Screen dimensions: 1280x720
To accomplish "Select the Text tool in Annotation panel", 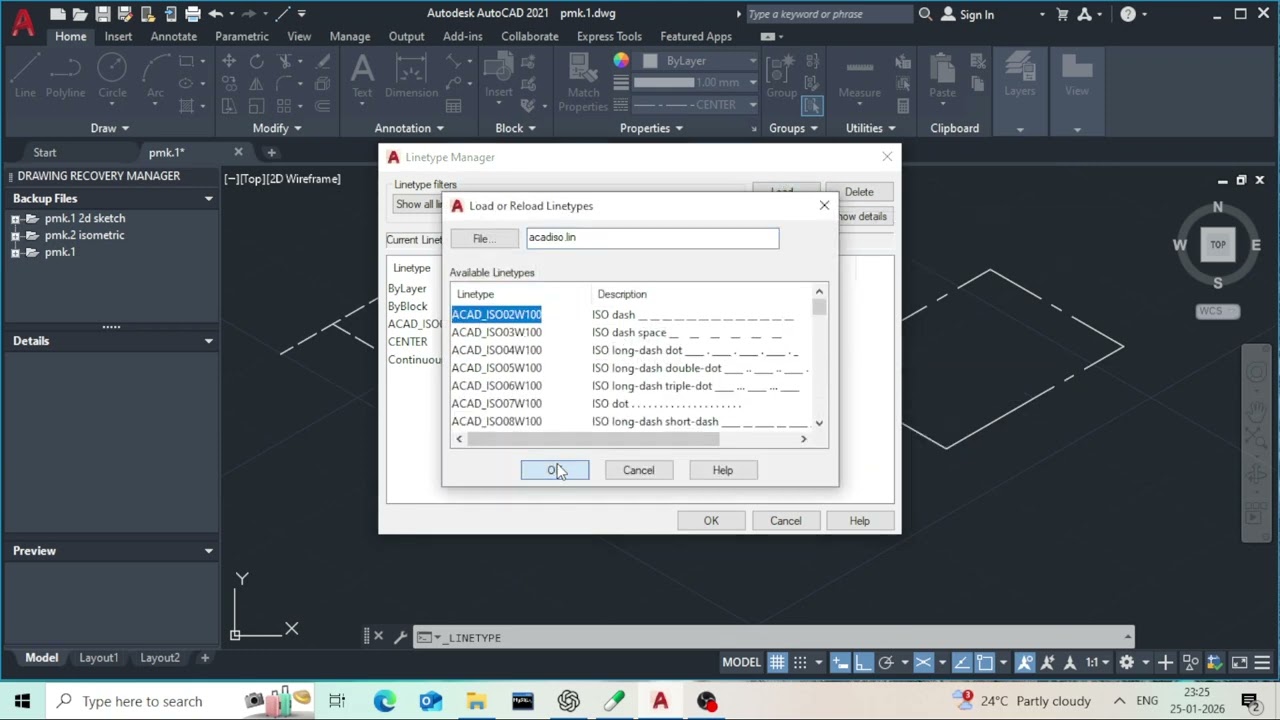I will tap(362, 76).
